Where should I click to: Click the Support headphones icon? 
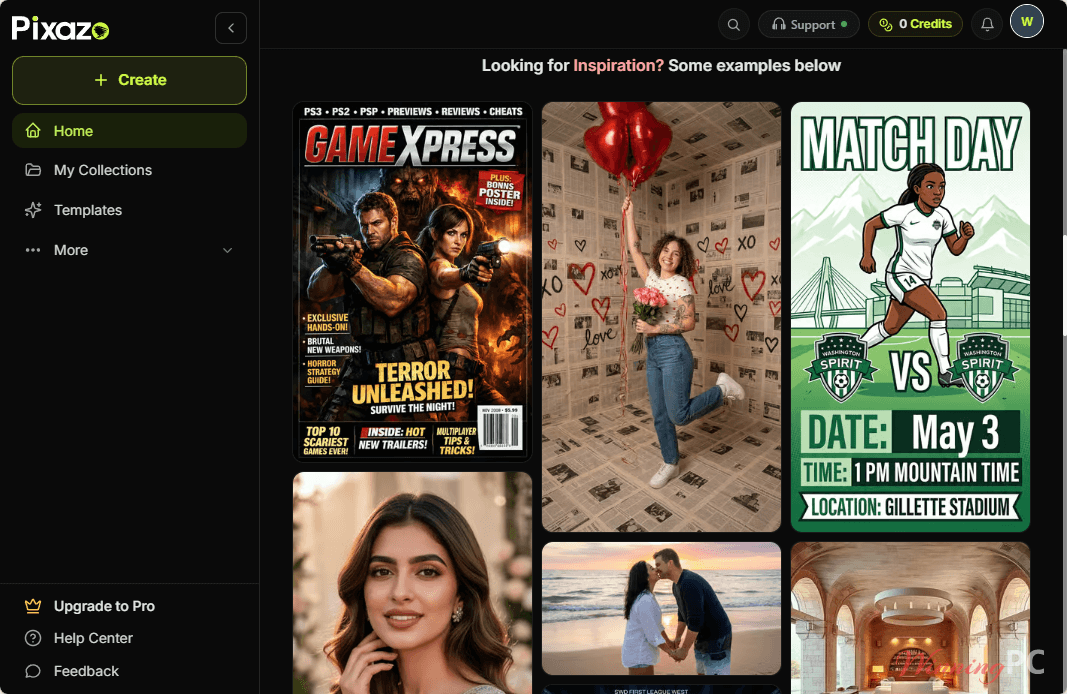click(778, 24)
